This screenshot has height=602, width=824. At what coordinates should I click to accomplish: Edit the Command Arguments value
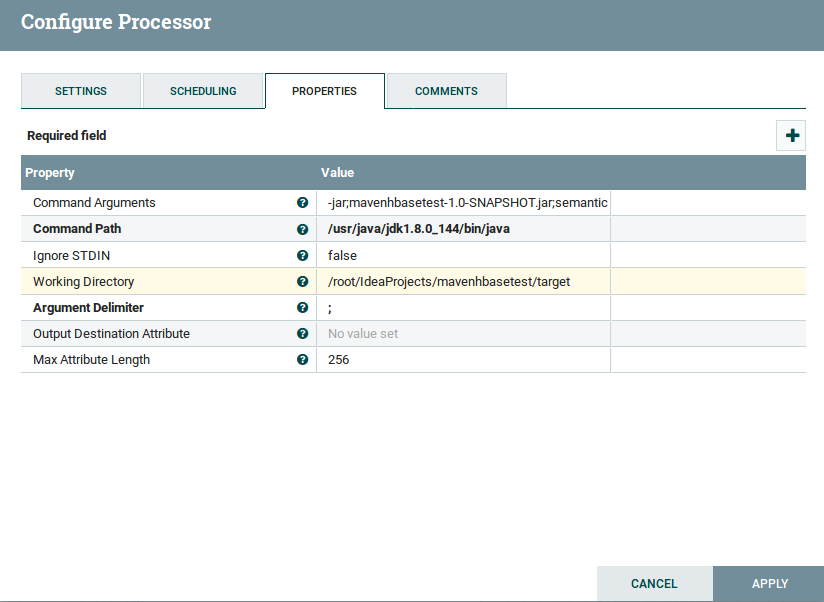tap(466, 203)
